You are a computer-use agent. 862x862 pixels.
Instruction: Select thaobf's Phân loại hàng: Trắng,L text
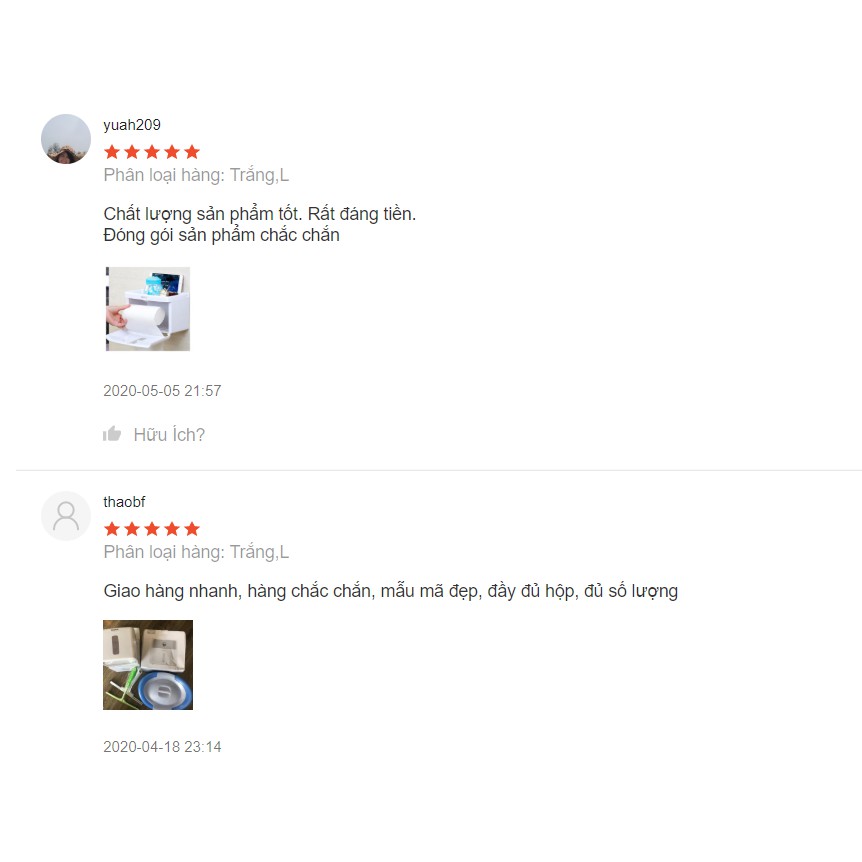[196, 552]
